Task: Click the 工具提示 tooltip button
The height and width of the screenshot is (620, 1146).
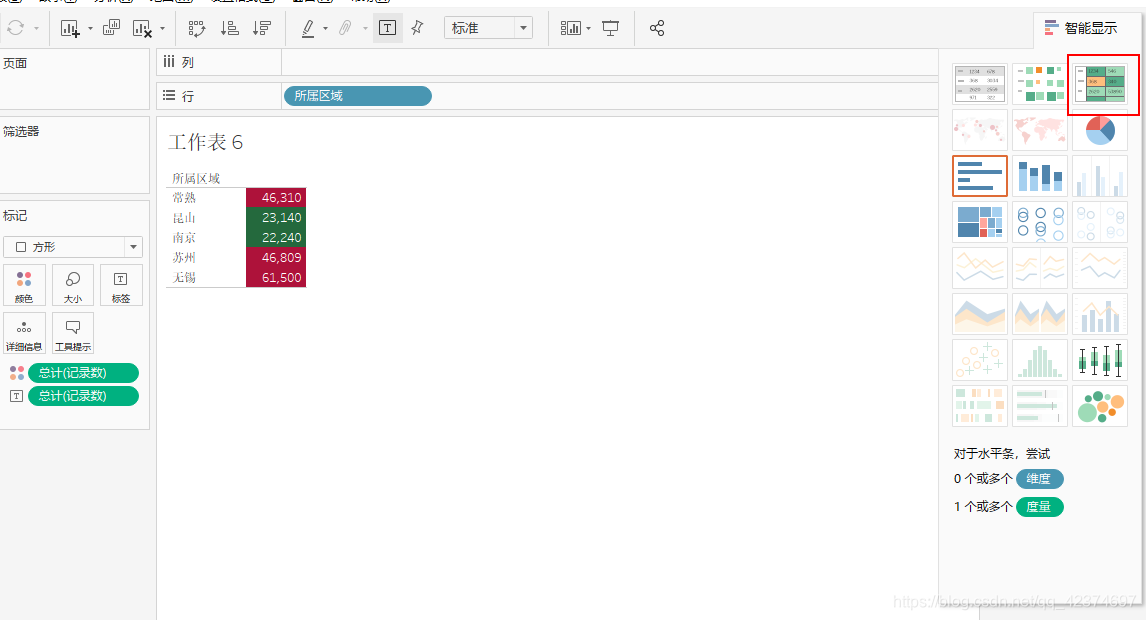Action: pos(72,333)
